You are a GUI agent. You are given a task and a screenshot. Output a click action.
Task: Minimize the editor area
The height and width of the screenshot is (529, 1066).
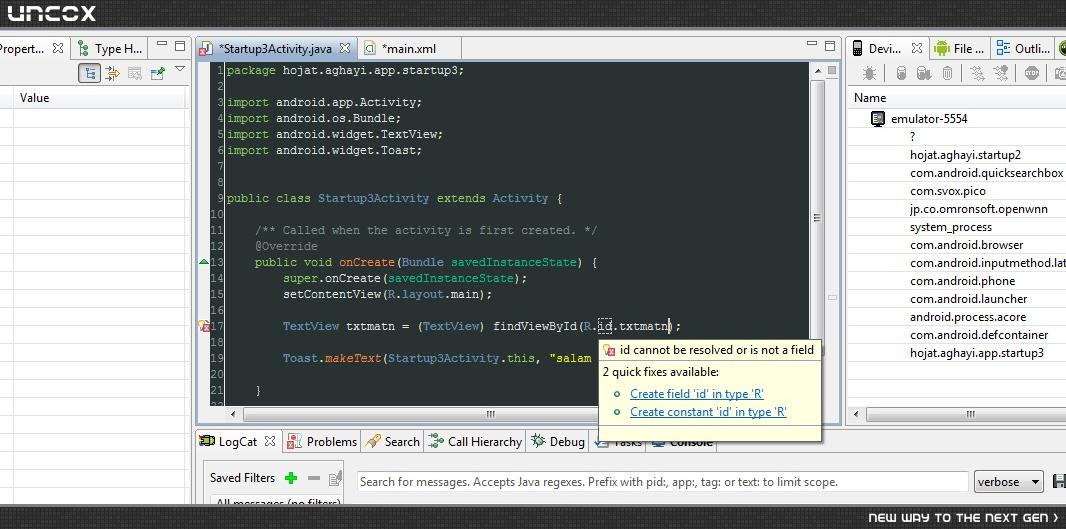812,46
